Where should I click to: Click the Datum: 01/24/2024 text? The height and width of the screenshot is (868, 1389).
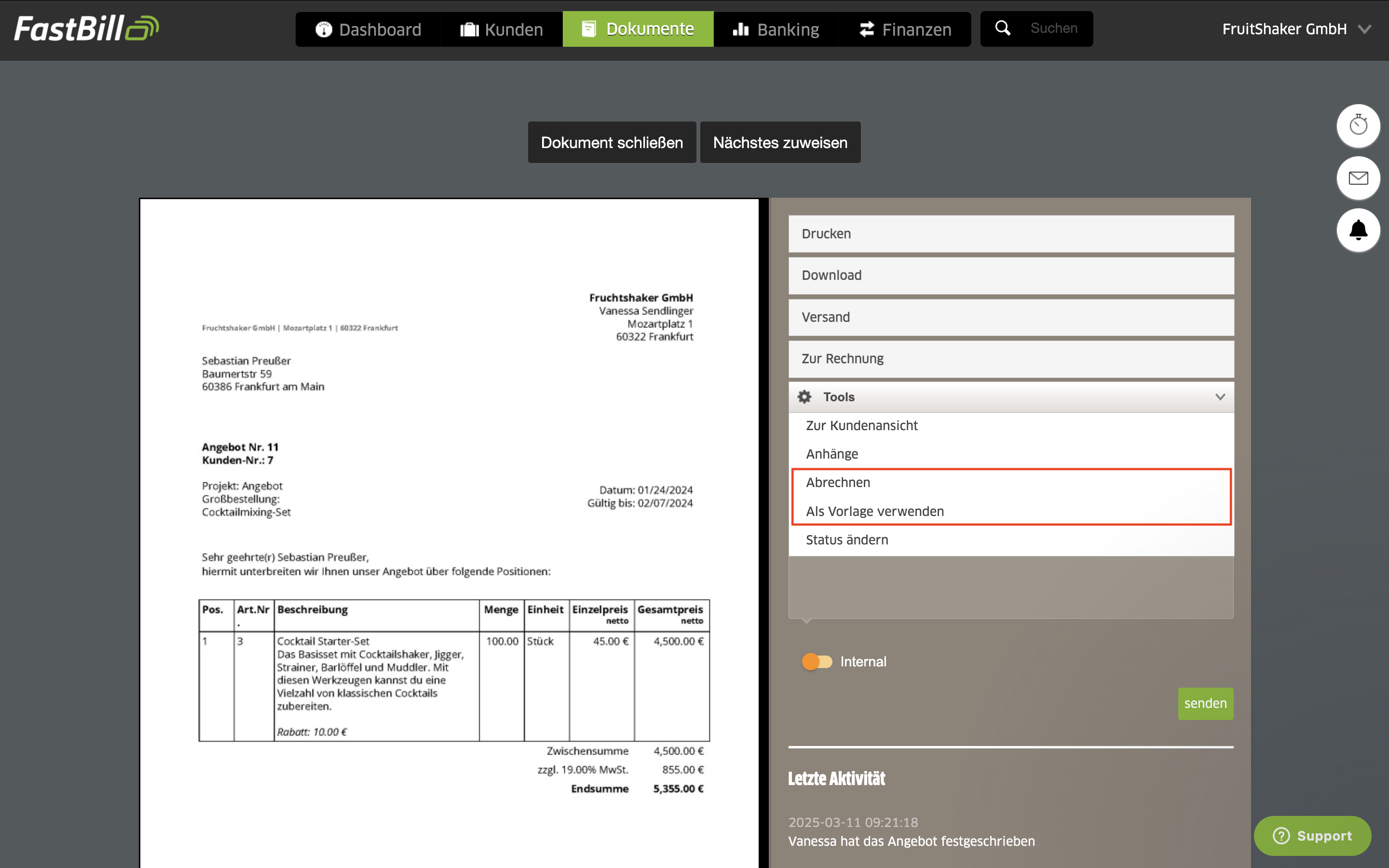pos(646,490)
